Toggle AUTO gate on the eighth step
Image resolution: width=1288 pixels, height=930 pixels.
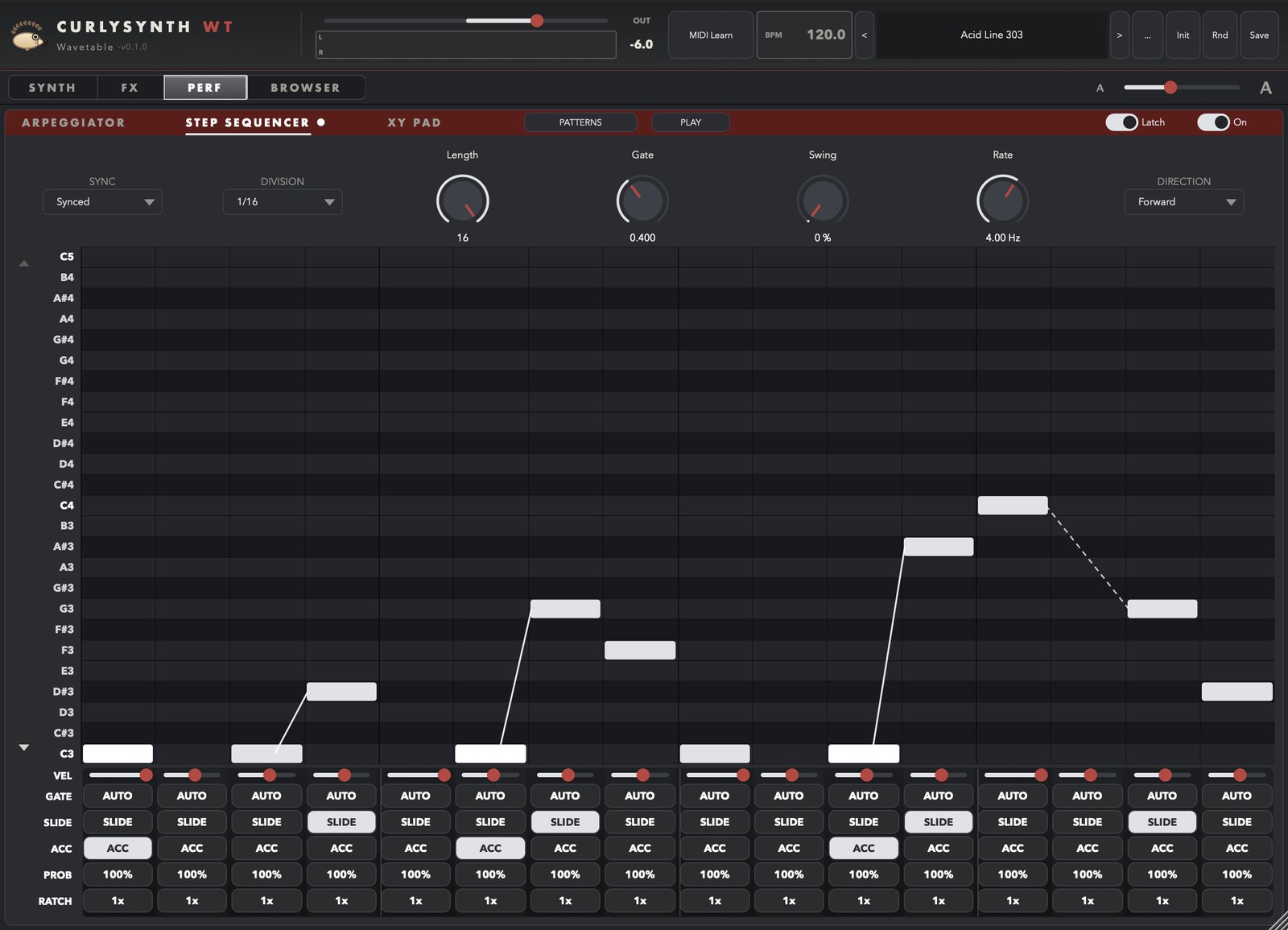tap(640, 796)
